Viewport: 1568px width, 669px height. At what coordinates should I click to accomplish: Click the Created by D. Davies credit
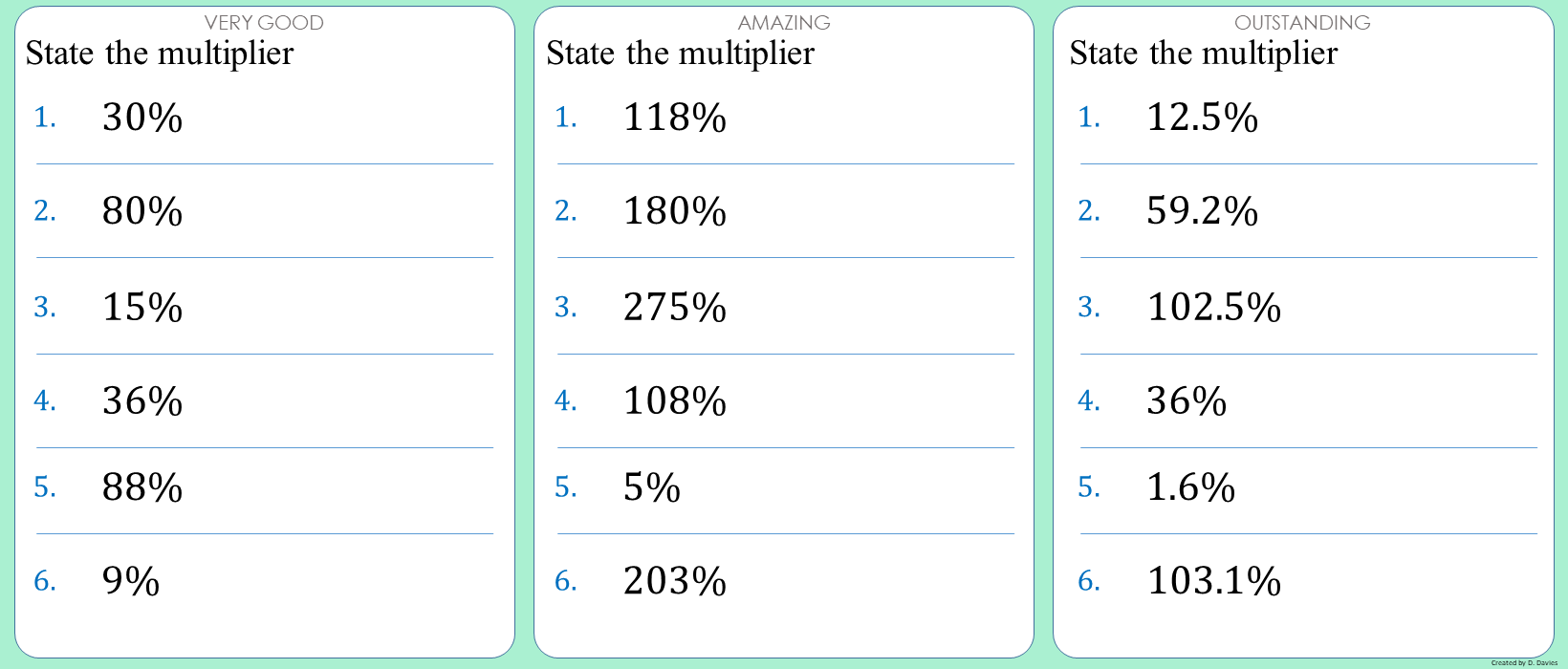1524,662
